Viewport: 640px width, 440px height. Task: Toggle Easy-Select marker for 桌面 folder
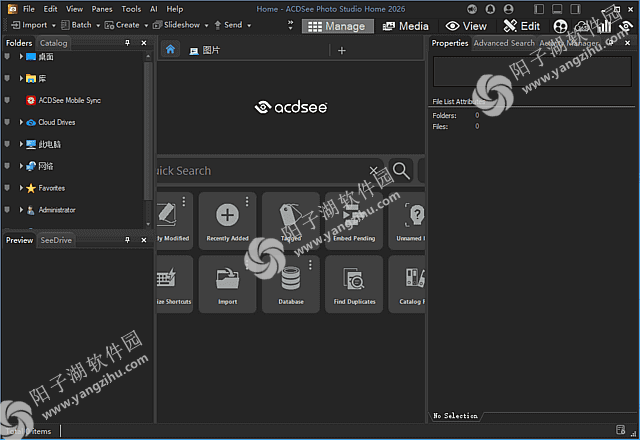[7, 56]
